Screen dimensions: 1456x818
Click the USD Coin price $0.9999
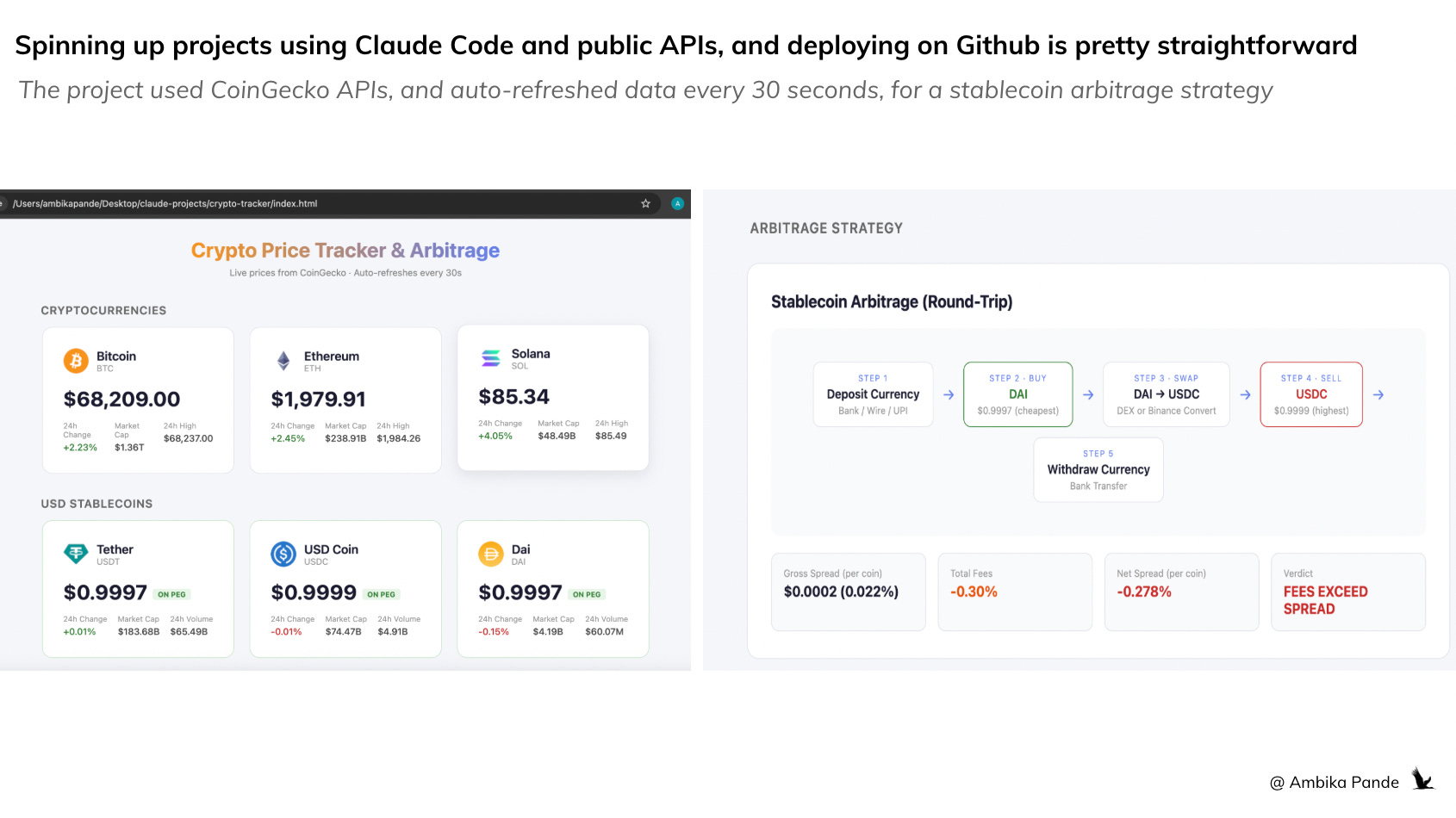pyautogui.click(x=313, y=592)
